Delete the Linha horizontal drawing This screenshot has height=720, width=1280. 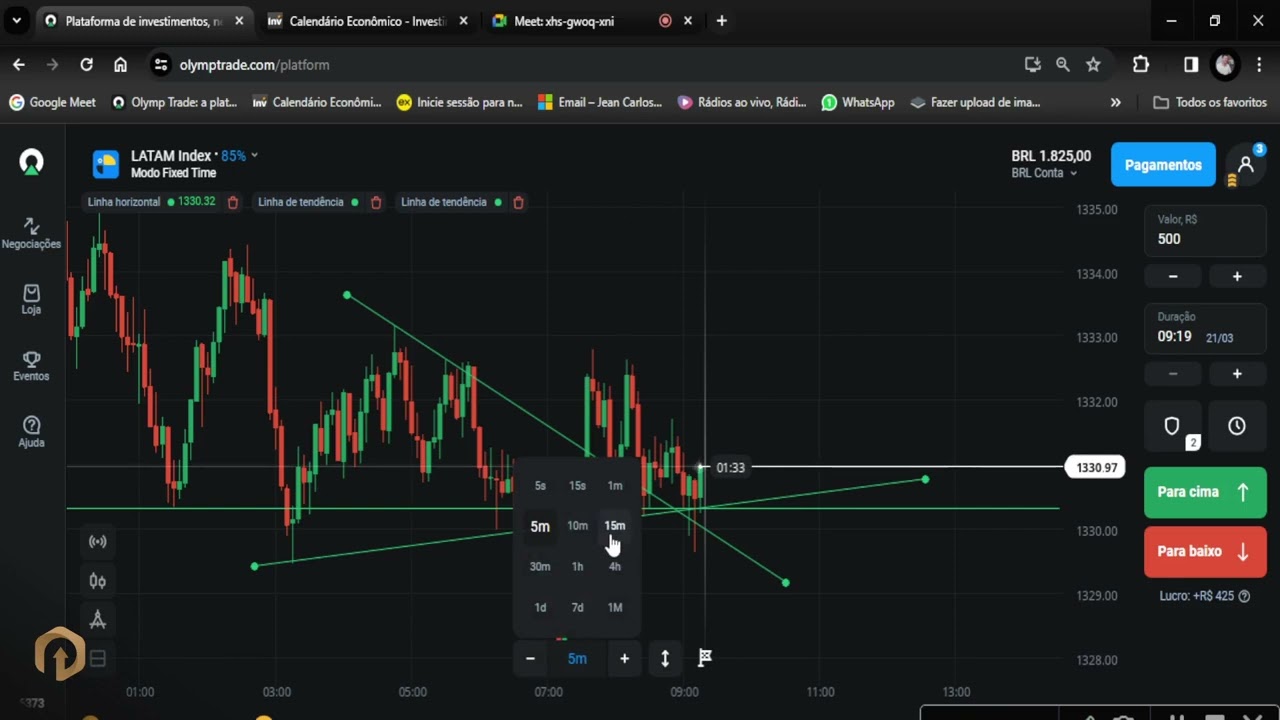point(233,202)
